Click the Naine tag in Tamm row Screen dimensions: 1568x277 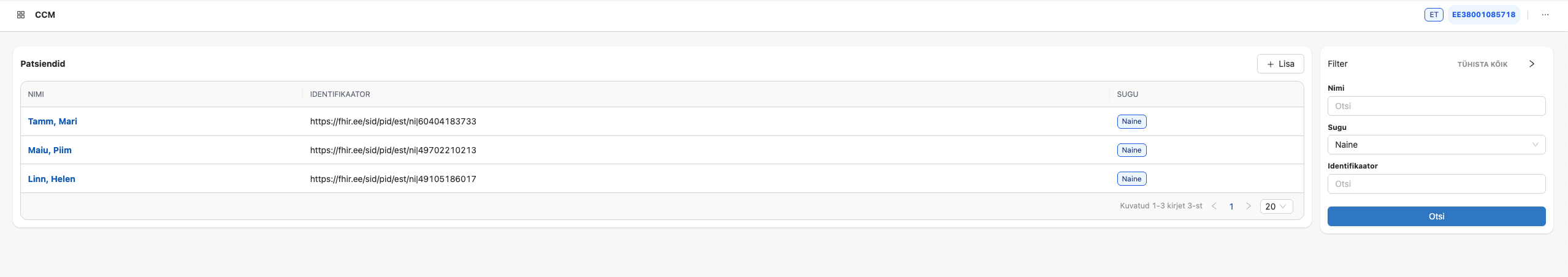[x=1131, y=121]
